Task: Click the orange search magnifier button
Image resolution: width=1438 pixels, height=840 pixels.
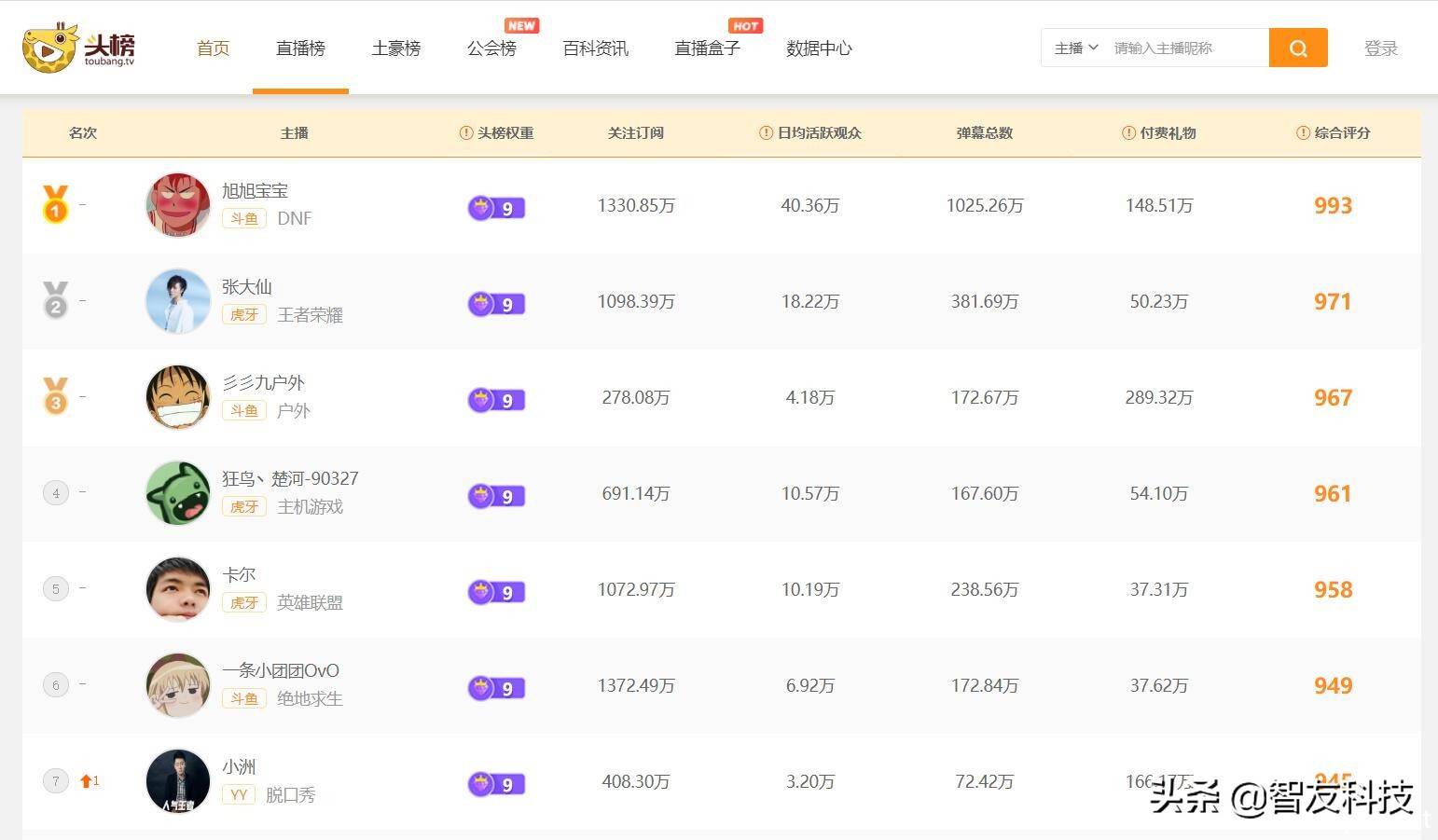Action: [x=1298, y=48]
